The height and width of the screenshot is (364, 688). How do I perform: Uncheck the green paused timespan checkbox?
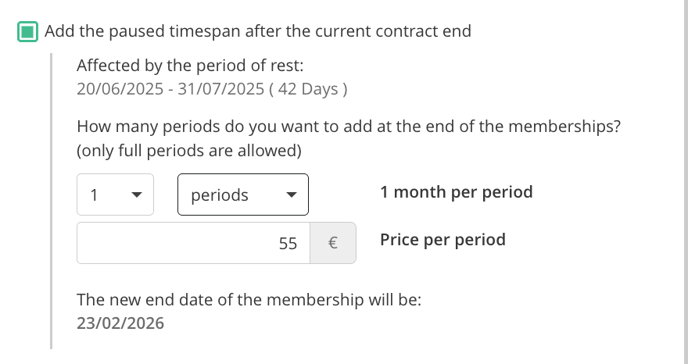28,32
